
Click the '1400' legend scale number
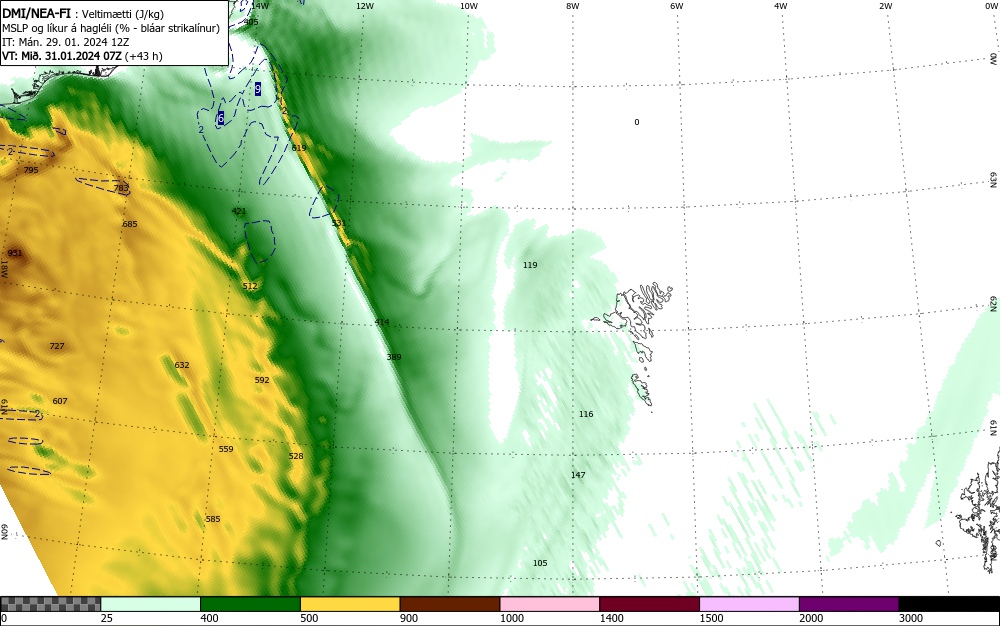pyautogui.click(x=612, y=618)
